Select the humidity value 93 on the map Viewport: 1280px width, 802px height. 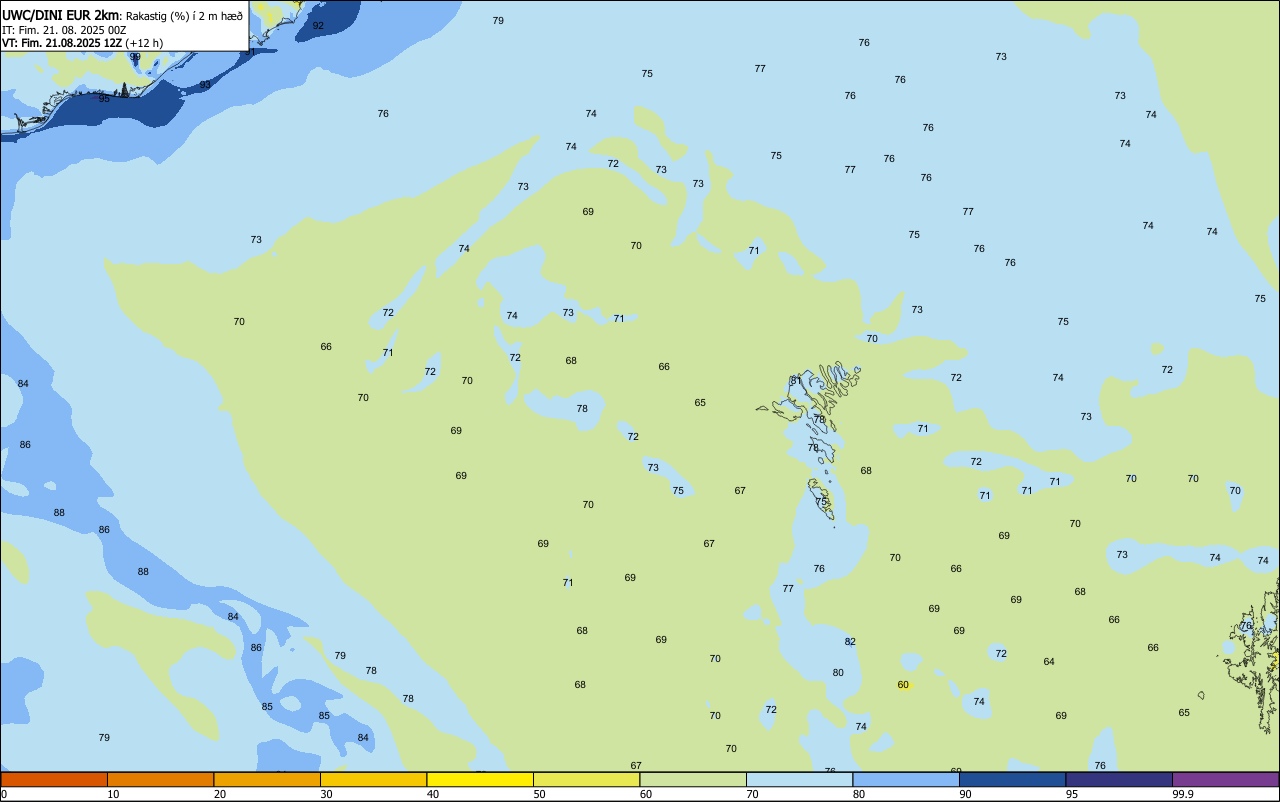pyautogui.click(x=205, y=85)
